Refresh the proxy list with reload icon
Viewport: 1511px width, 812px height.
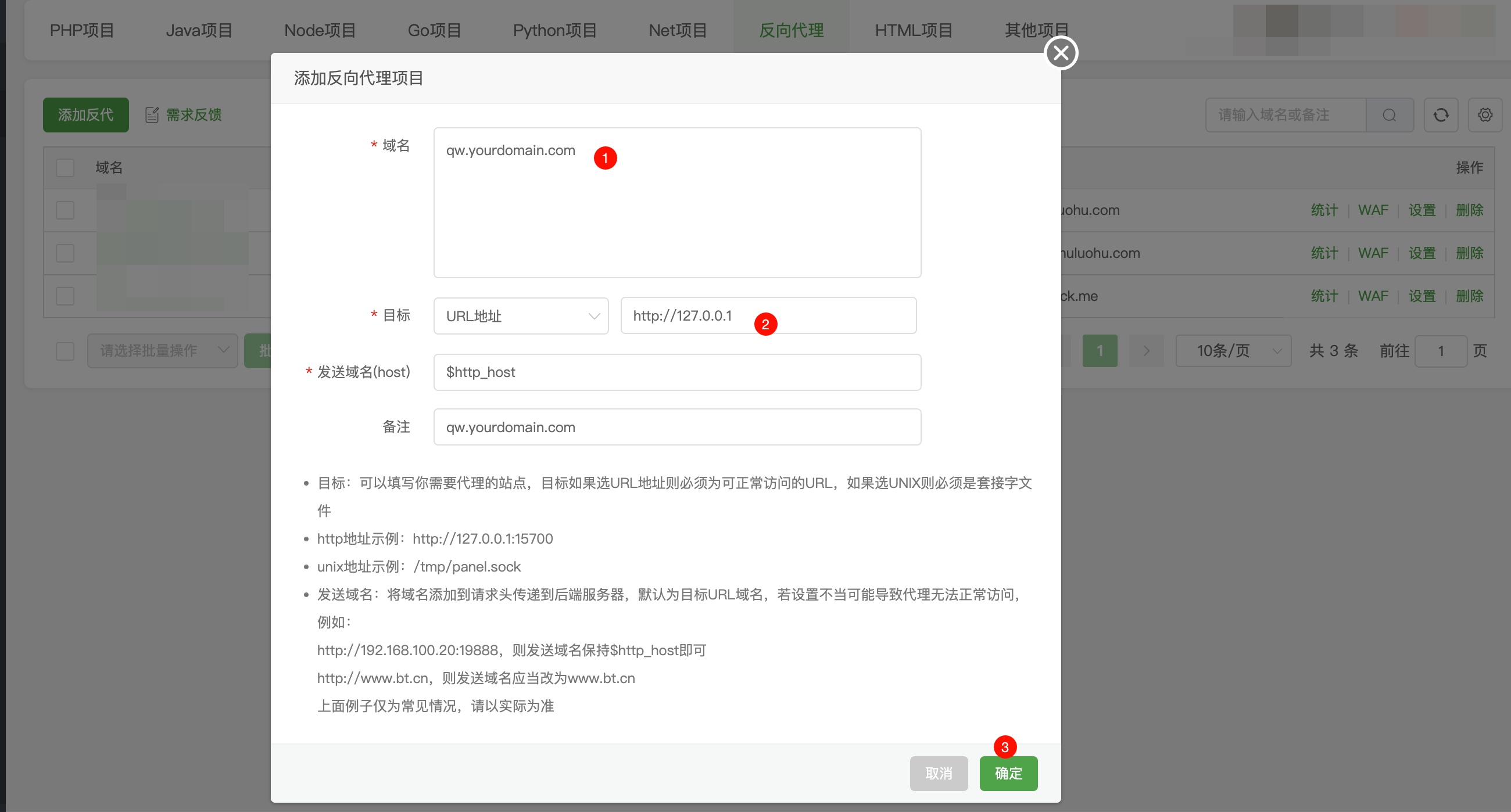click(x=1441, y=115)
